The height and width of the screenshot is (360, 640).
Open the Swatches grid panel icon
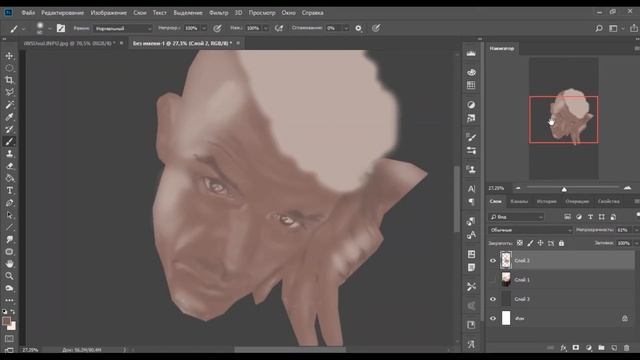coord(471,85)
